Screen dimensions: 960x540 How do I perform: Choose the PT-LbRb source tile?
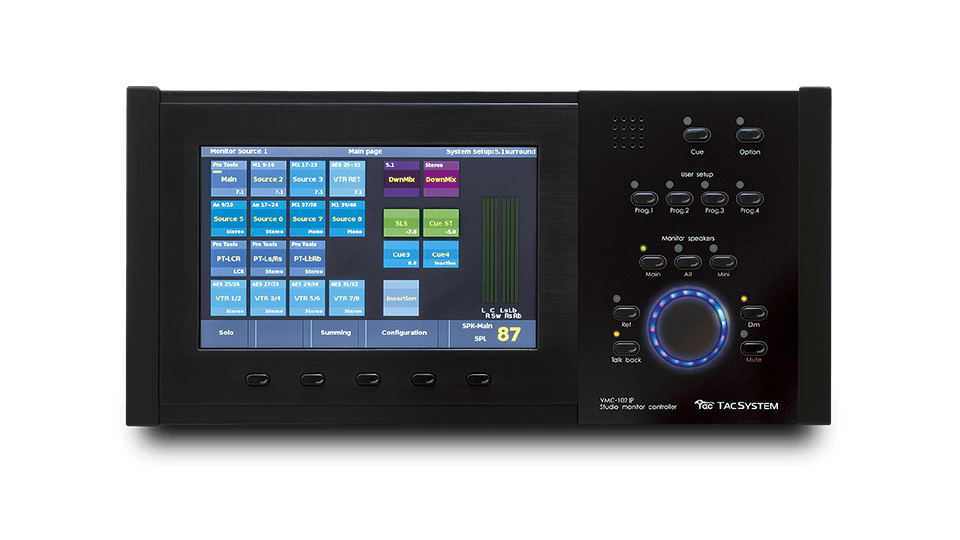pyautogui.click(x=307, y=258)
